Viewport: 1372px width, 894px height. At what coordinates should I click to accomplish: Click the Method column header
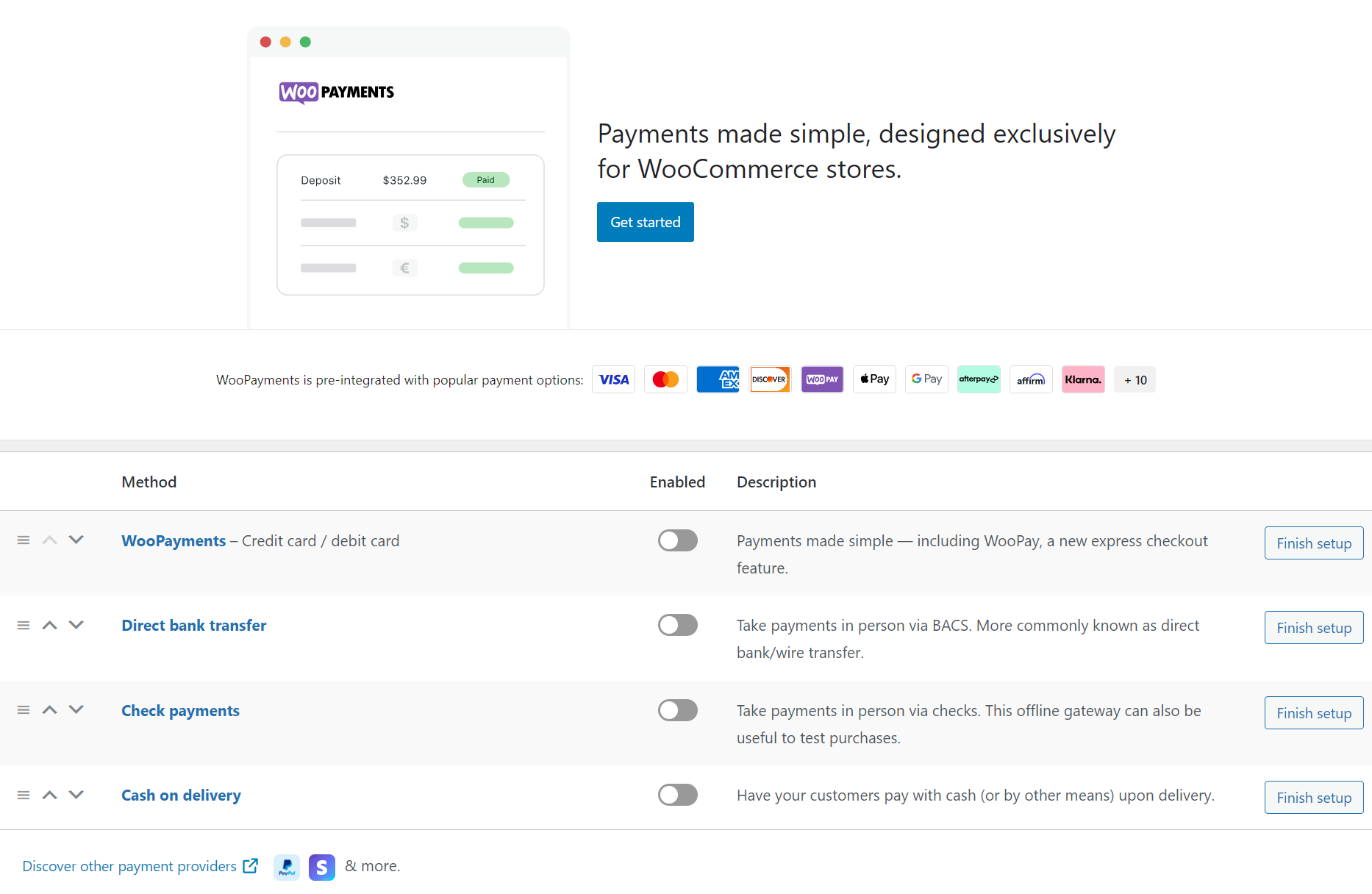[149, 482]
